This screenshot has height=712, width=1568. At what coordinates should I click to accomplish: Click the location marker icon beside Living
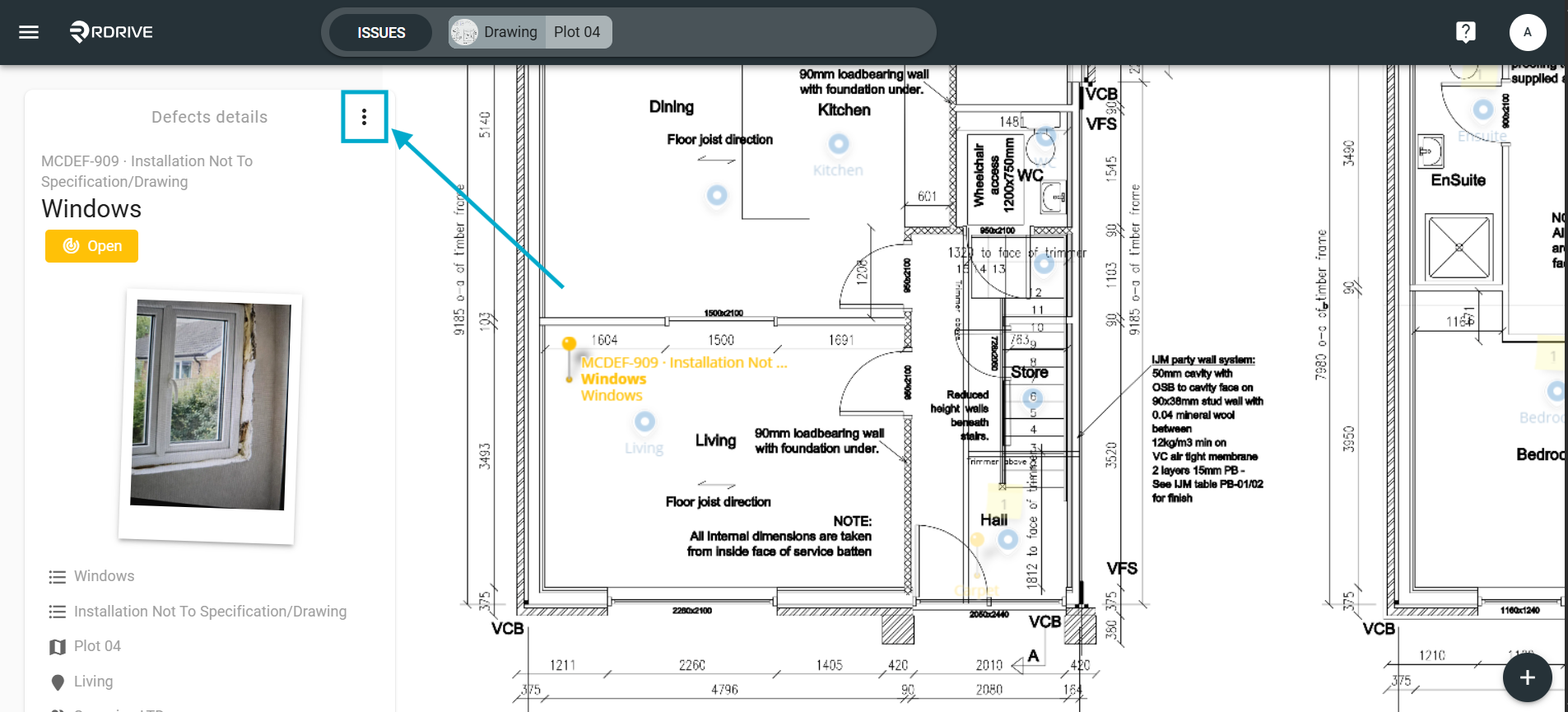[x=57, y=682]
